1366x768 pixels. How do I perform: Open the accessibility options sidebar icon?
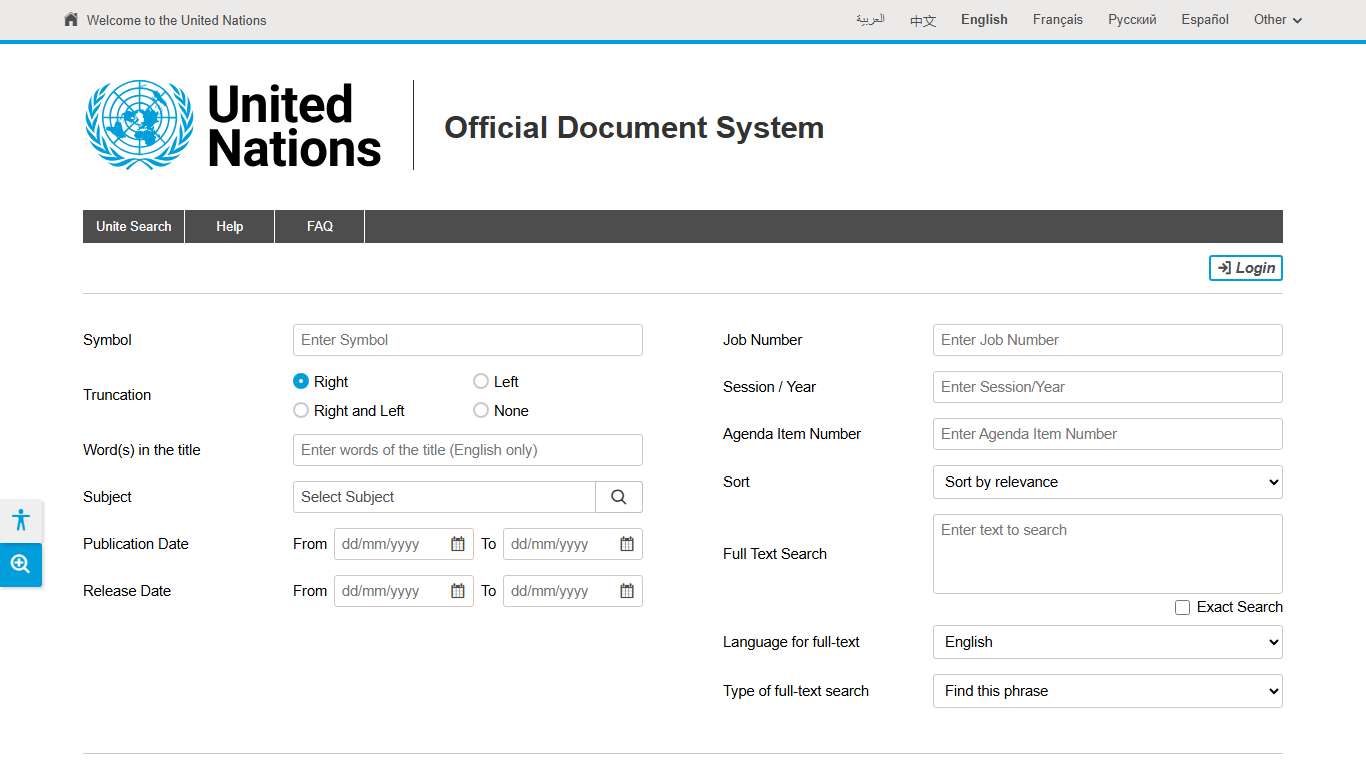(x=21, y=519)
